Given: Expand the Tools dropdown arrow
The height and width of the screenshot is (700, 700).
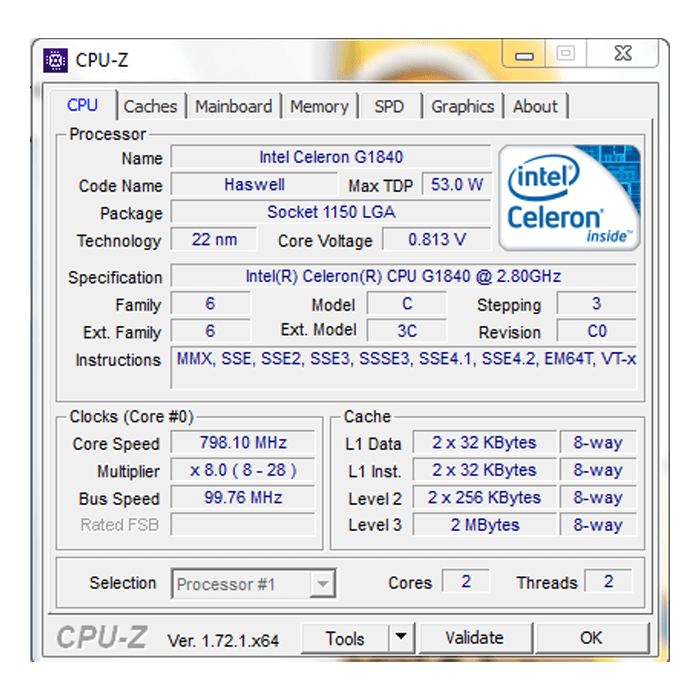Looking at the screenshot, I should pos(401,637).
